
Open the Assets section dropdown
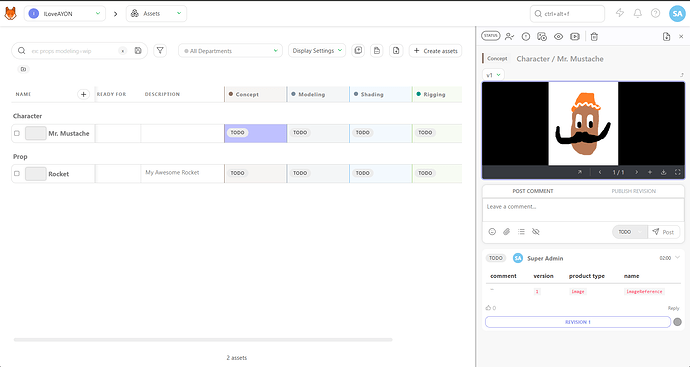[x=156, y=14]
